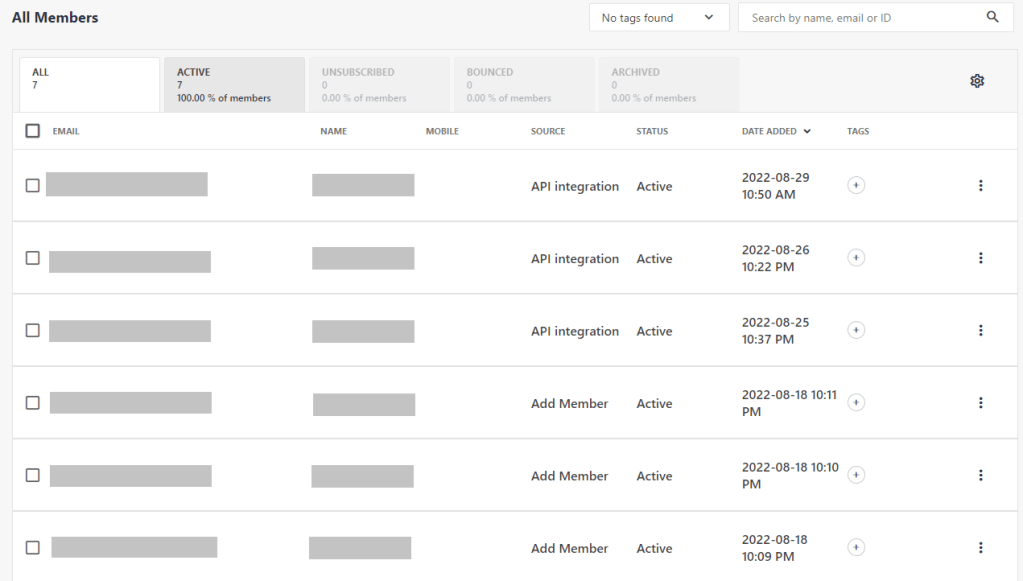Screen dimensions: 1023x581
Task: Open the Bounced members tab
Action: pos(523,85)
